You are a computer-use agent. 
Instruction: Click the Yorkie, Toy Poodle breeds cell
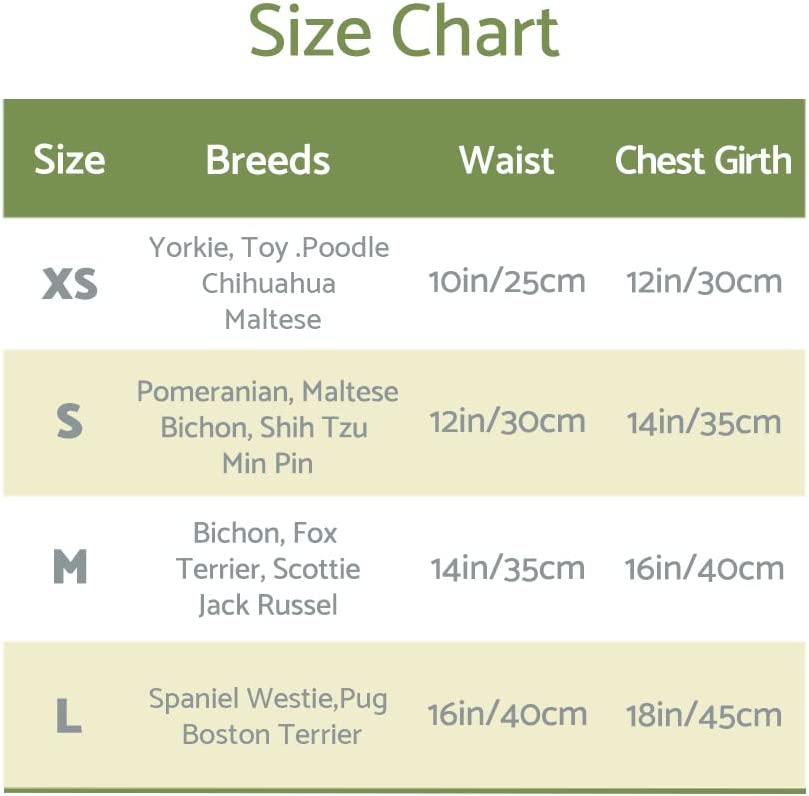[269, 283]
